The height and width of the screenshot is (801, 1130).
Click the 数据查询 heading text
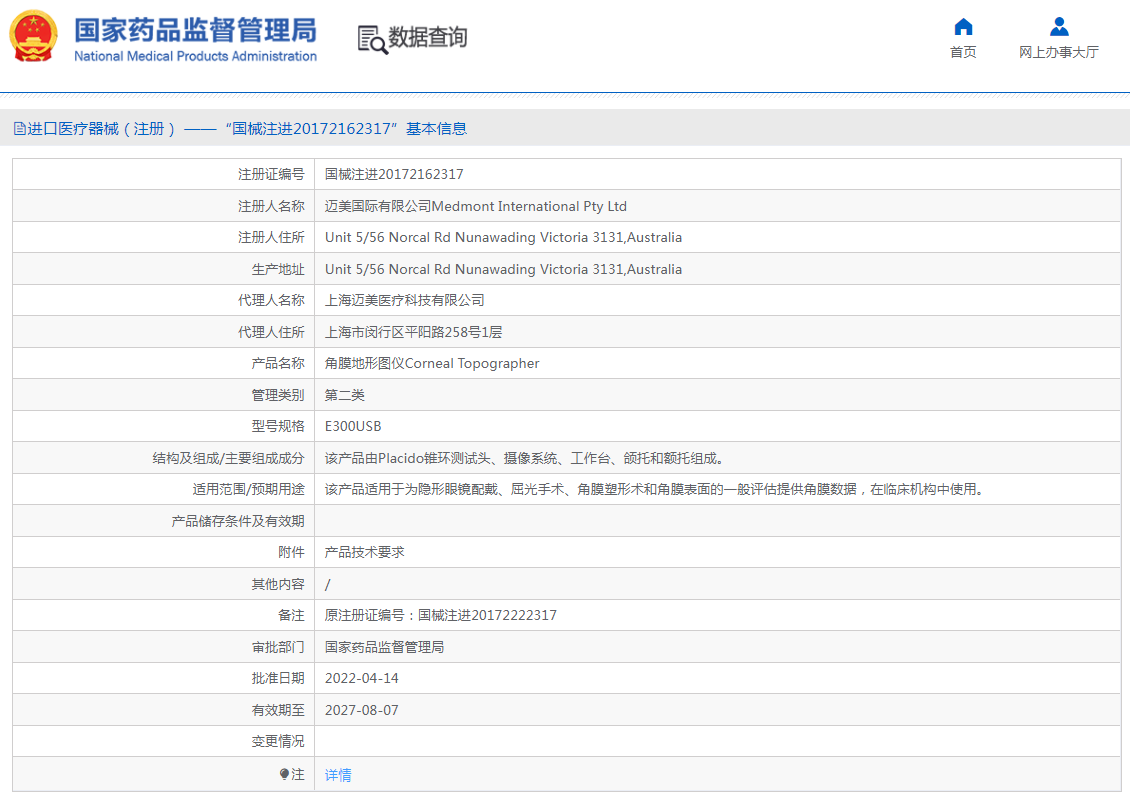[428, 37]
